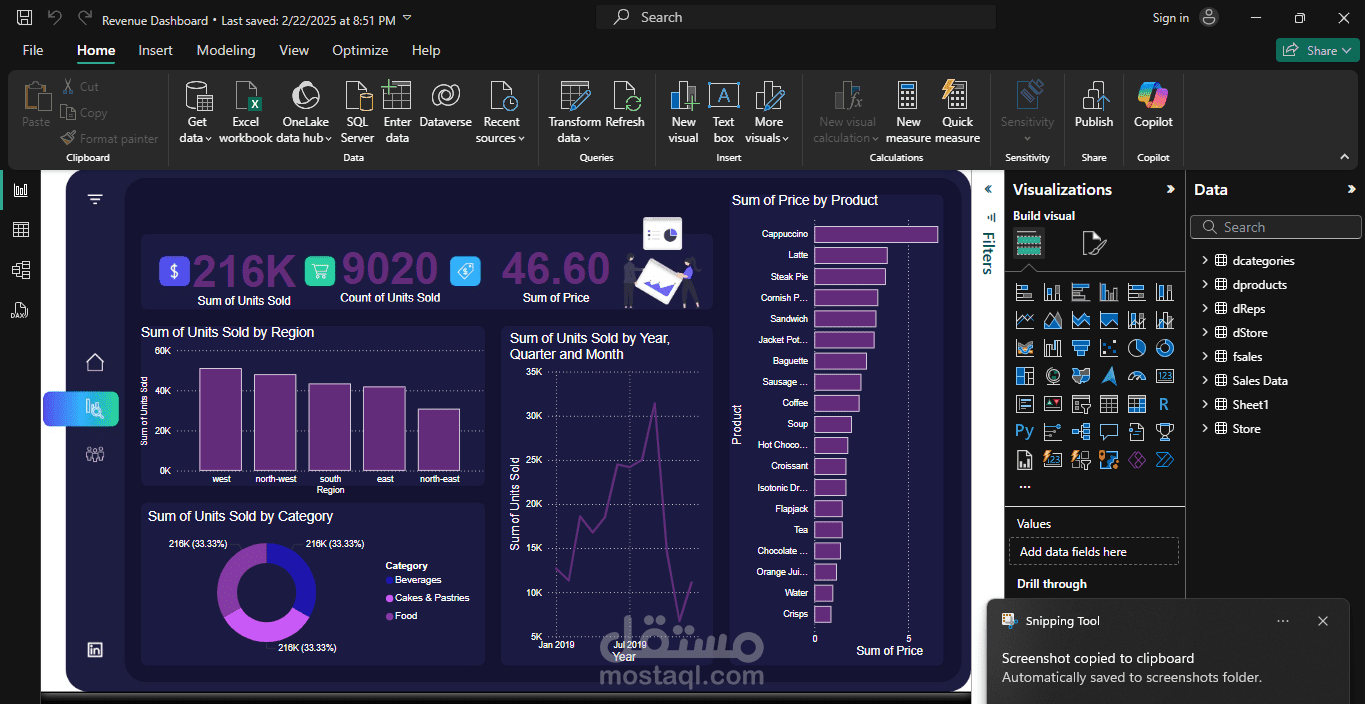
Task: Click the Save icon in title bar
Action: pos(25,18)
